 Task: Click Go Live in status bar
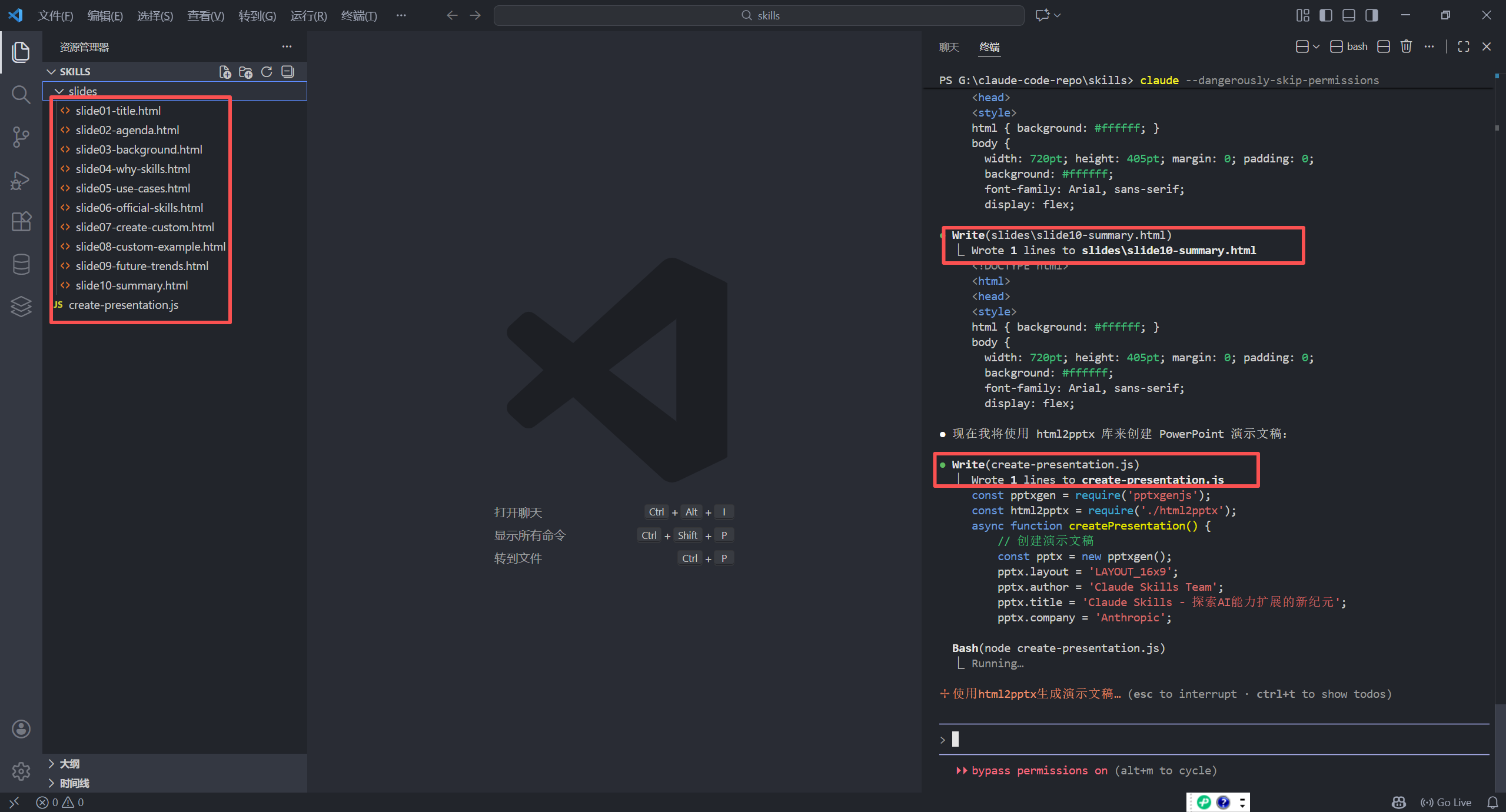[1447, 802]
